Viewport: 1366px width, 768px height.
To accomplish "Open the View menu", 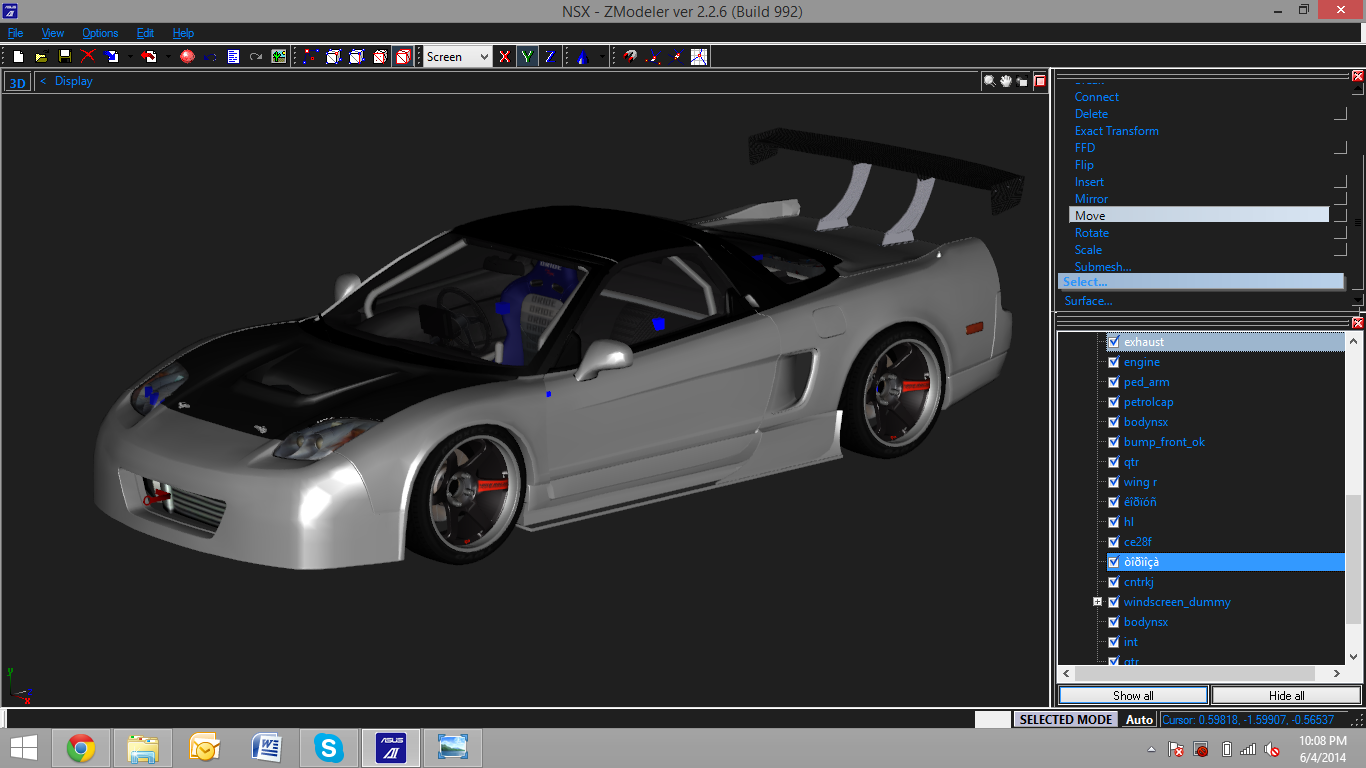I will 53,33.
